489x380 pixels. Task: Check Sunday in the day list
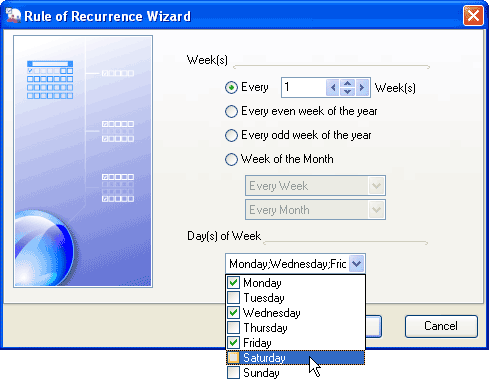tap(233, 373)
